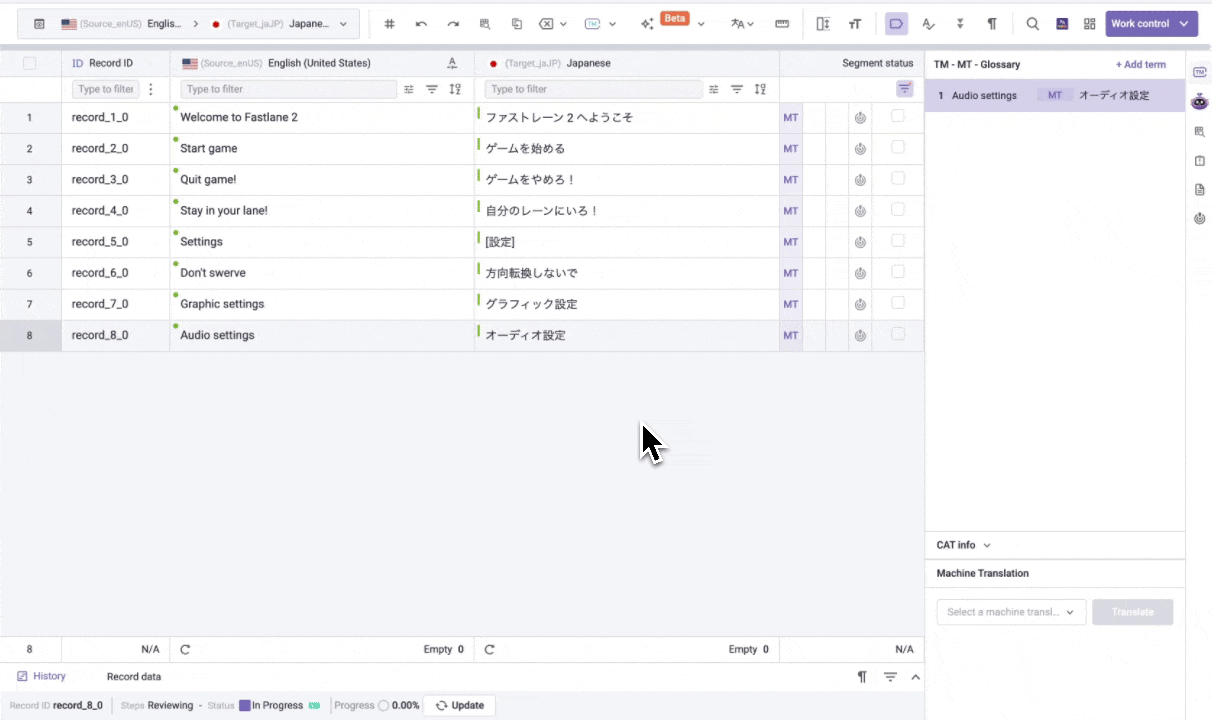Screen dimensions: 1212x720
Task: Open the History tab
Action: 41,676
